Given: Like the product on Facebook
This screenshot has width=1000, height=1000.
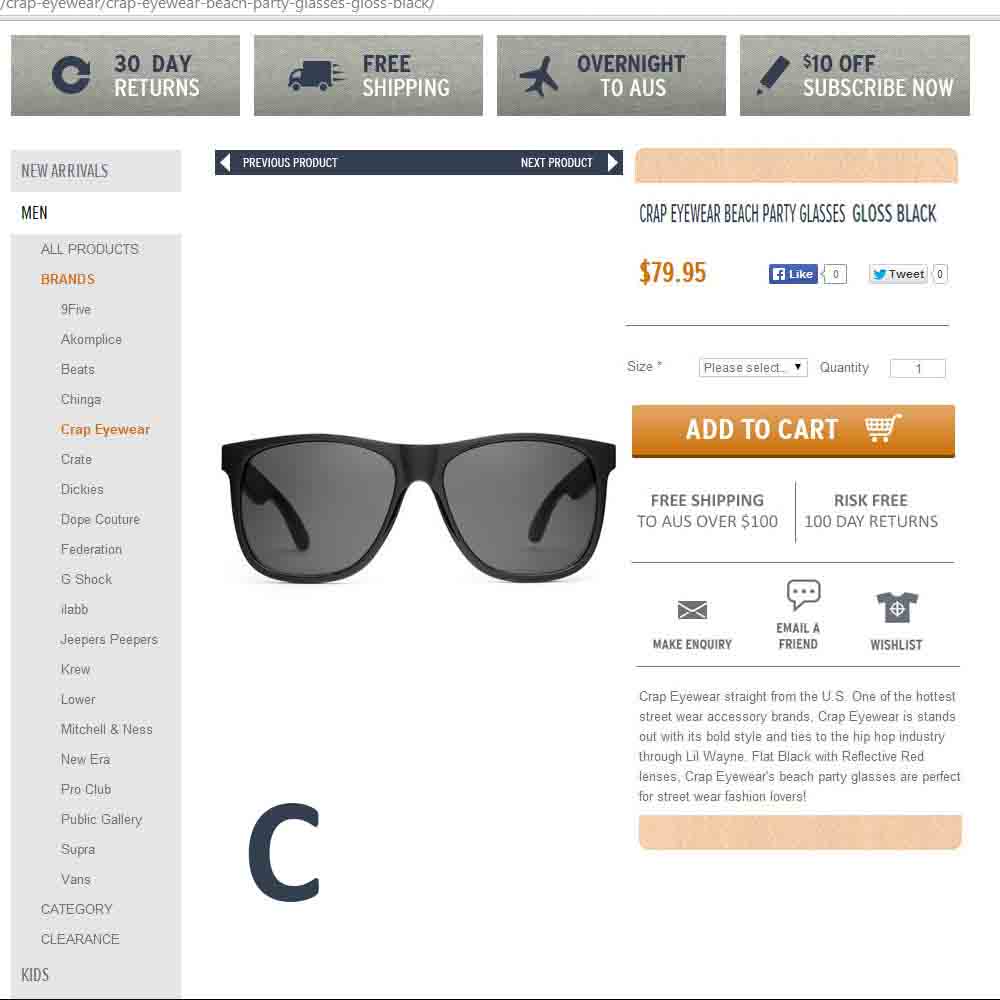Looking at the screenshot, I should 793,274.
